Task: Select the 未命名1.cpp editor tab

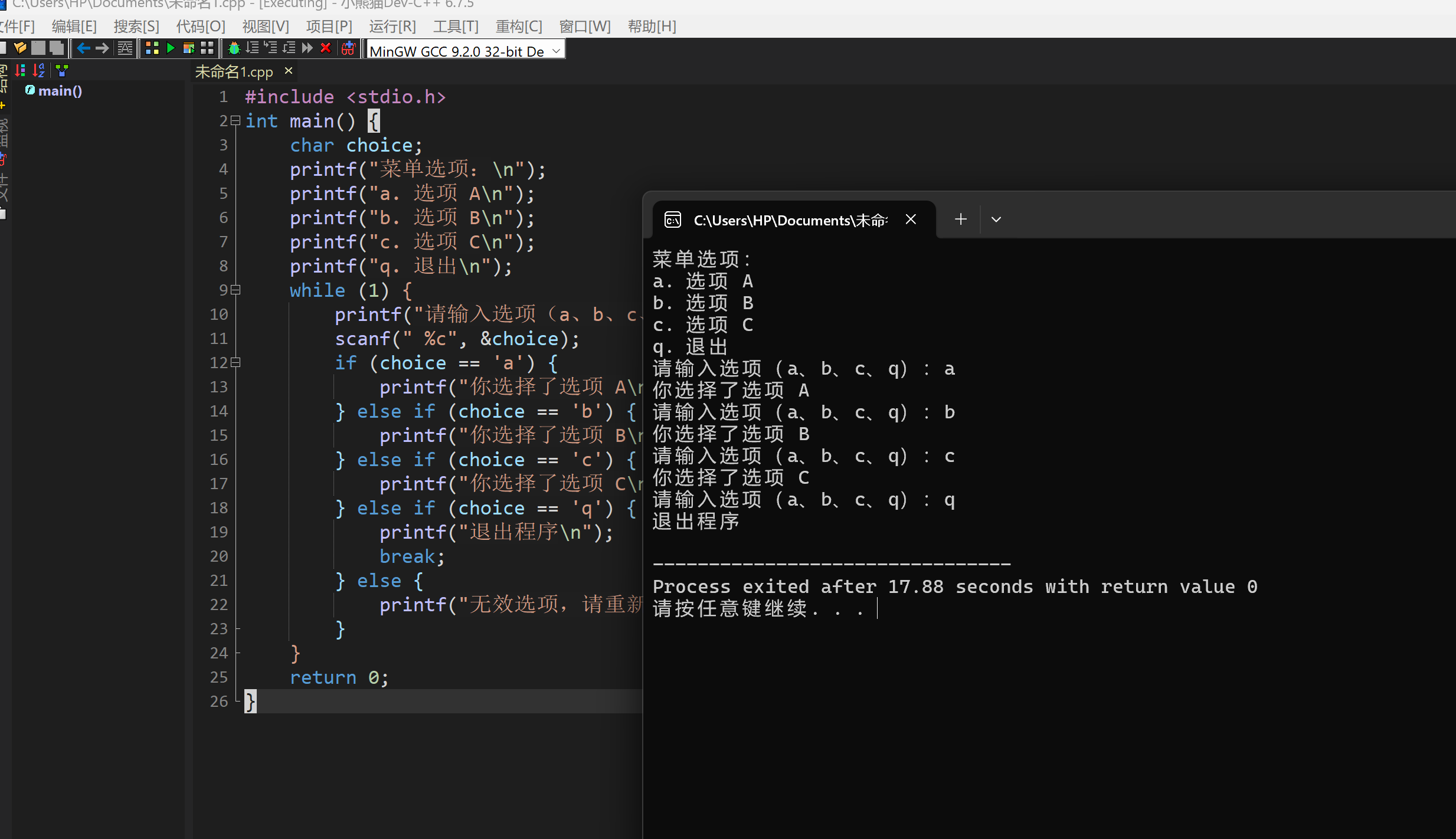Action: click(x=234, y=72)
